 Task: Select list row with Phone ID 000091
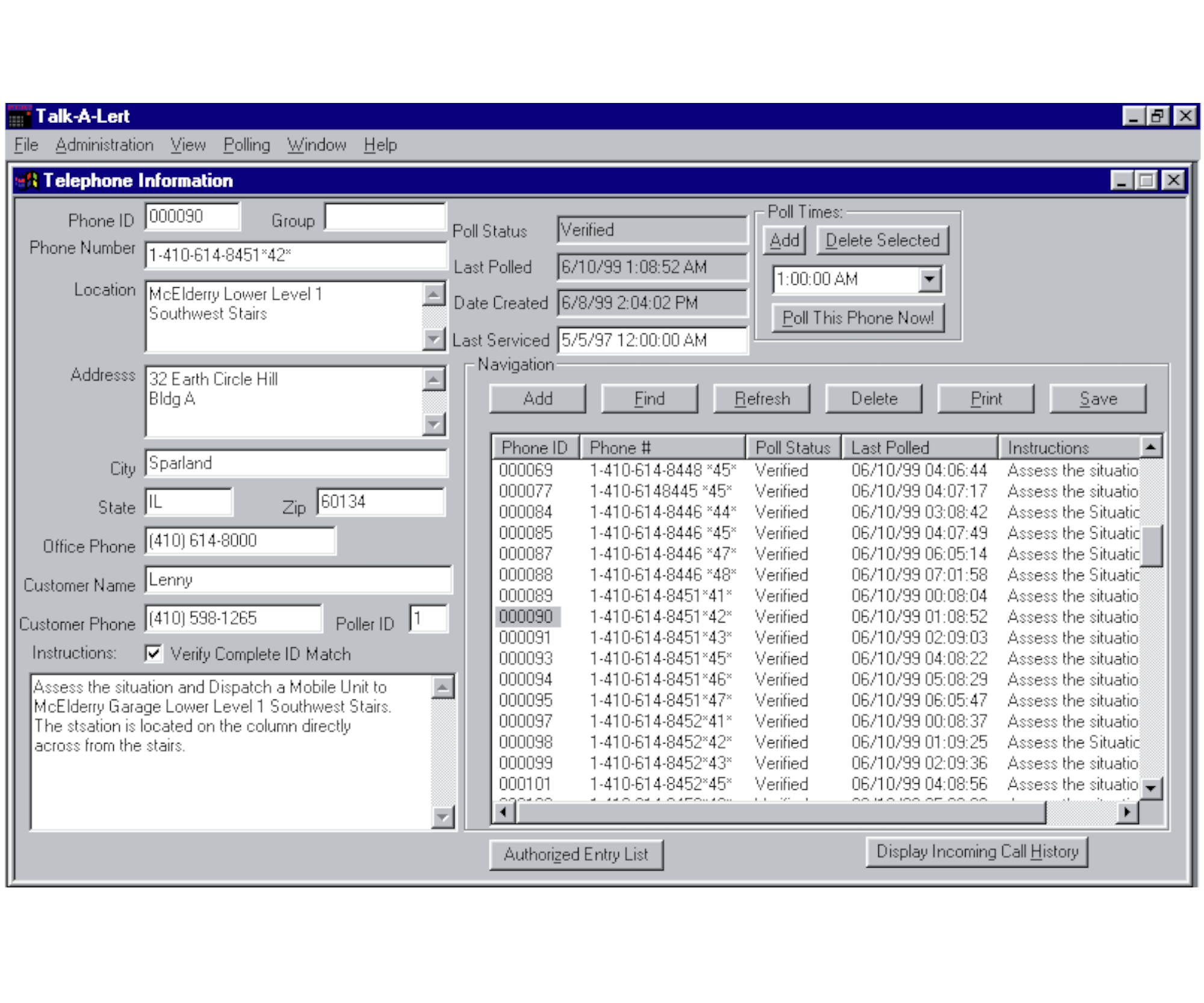coord(818,638)
